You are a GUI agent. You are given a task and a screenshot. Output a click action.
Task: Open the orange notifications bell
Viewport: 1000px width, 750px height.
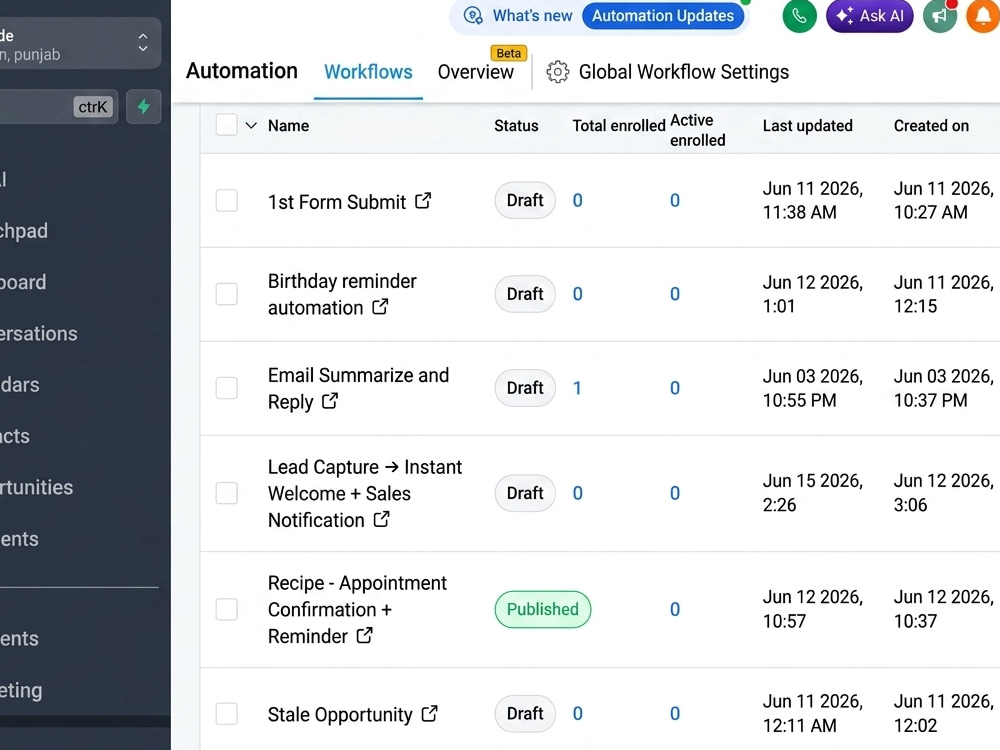point(983,15)
